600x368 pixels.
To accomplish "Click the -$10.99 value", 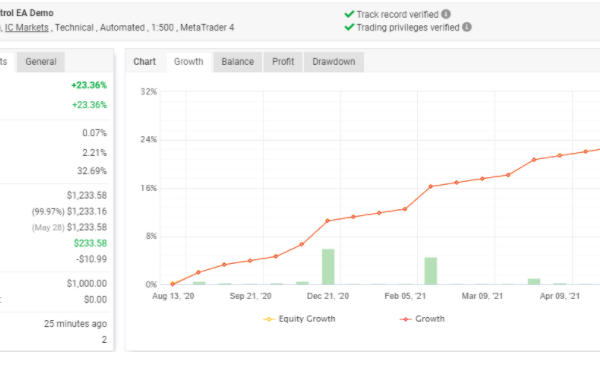I will pos(91,259).
